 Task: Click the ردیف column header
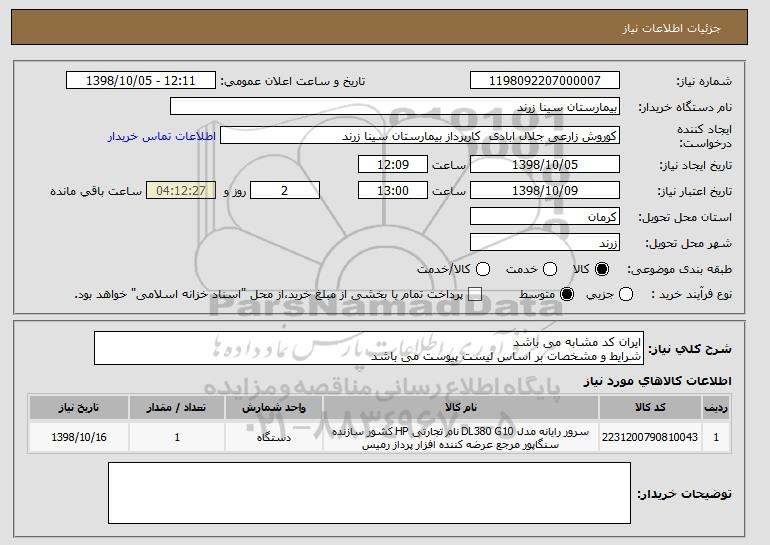pyautogui.click(x=716, y=408)
